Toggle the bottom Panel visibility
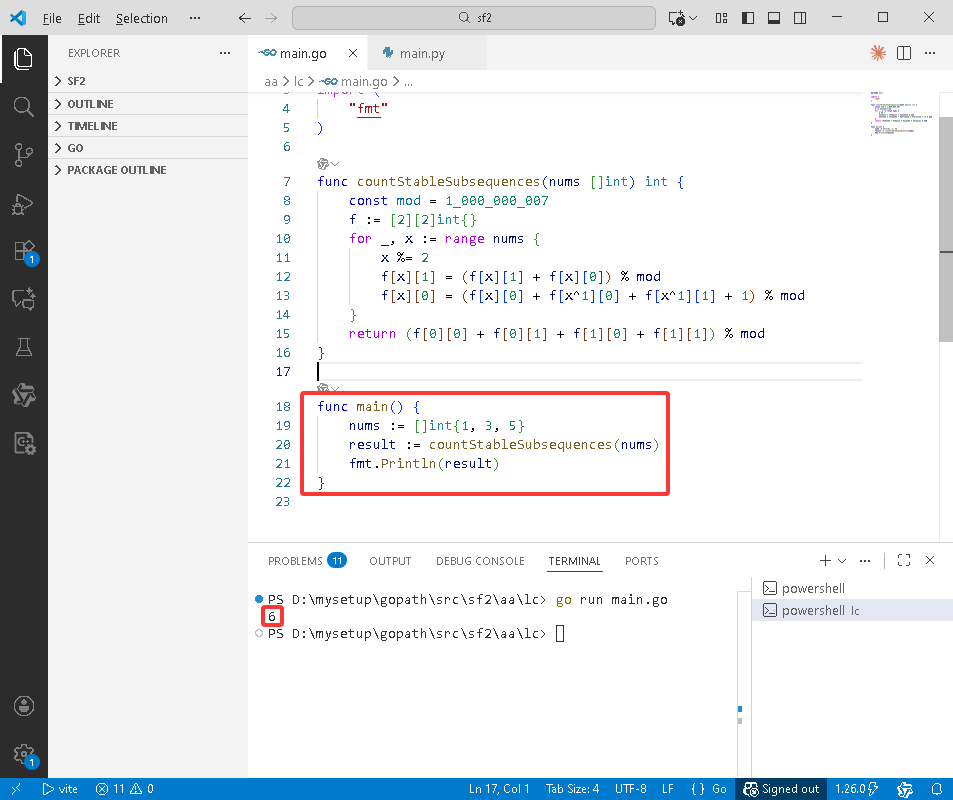This screenshot has height=800, width=953. [774, 18]
